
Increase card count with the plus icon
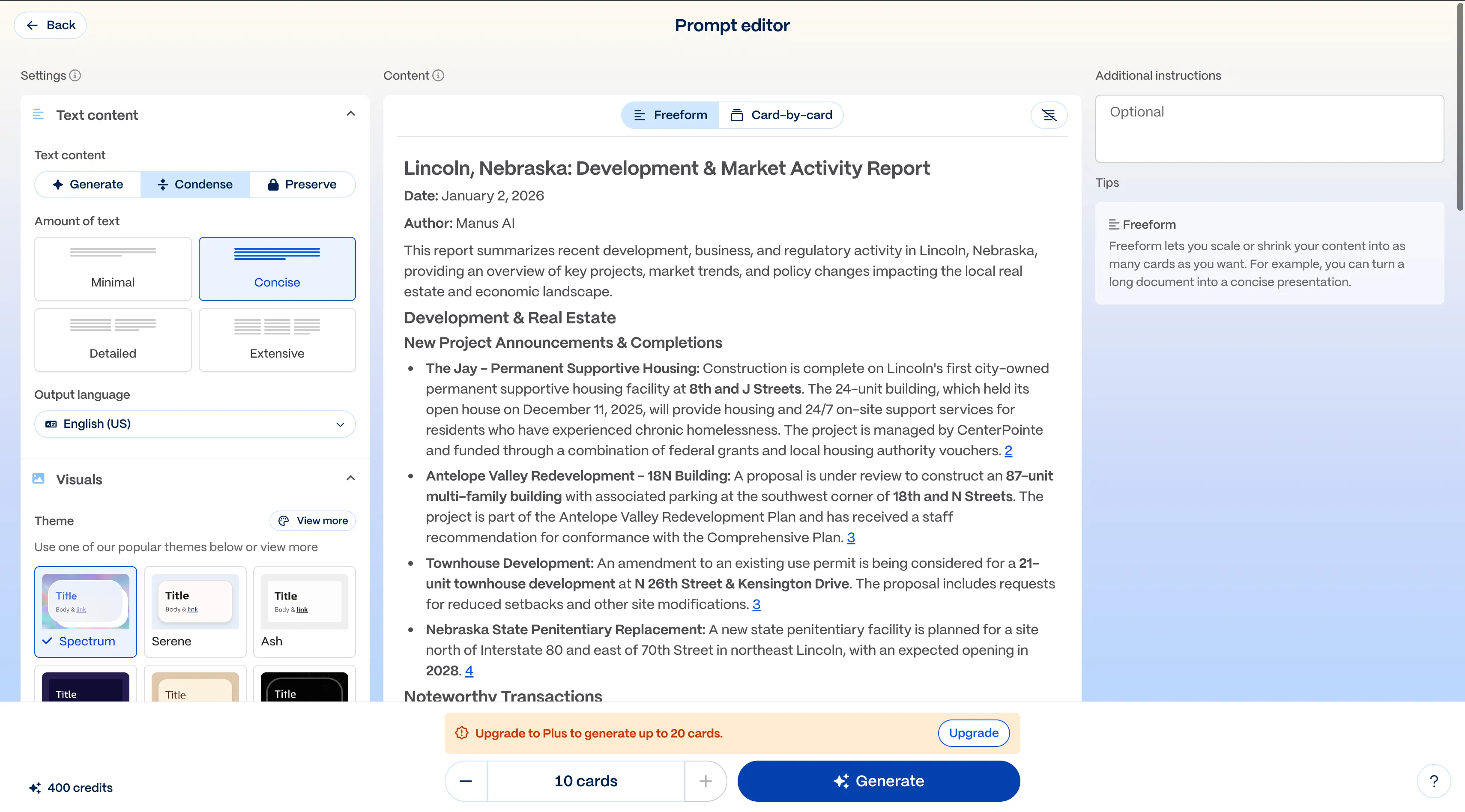(705, 781)
